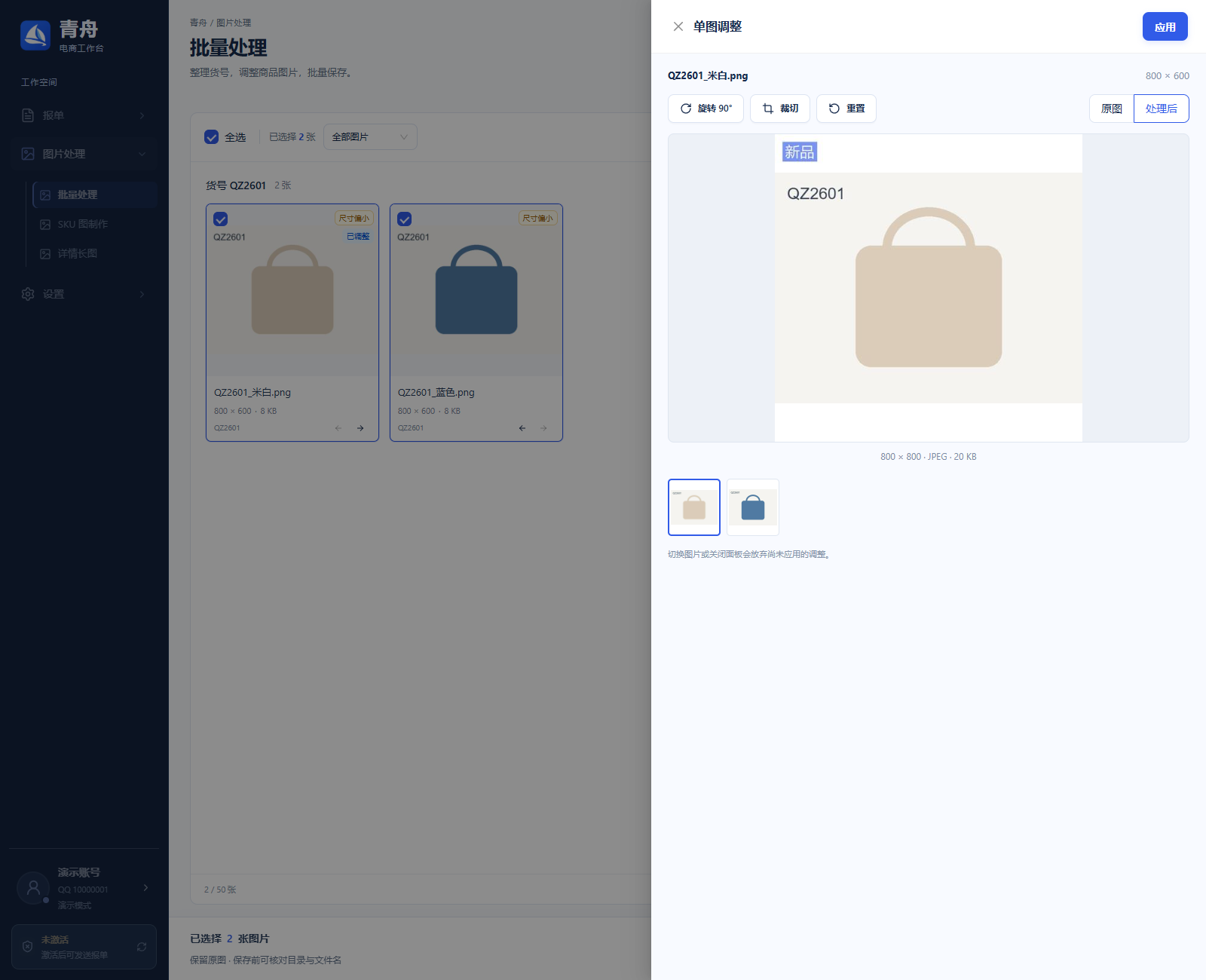Click the 应用 apply button

point(1165,26)
